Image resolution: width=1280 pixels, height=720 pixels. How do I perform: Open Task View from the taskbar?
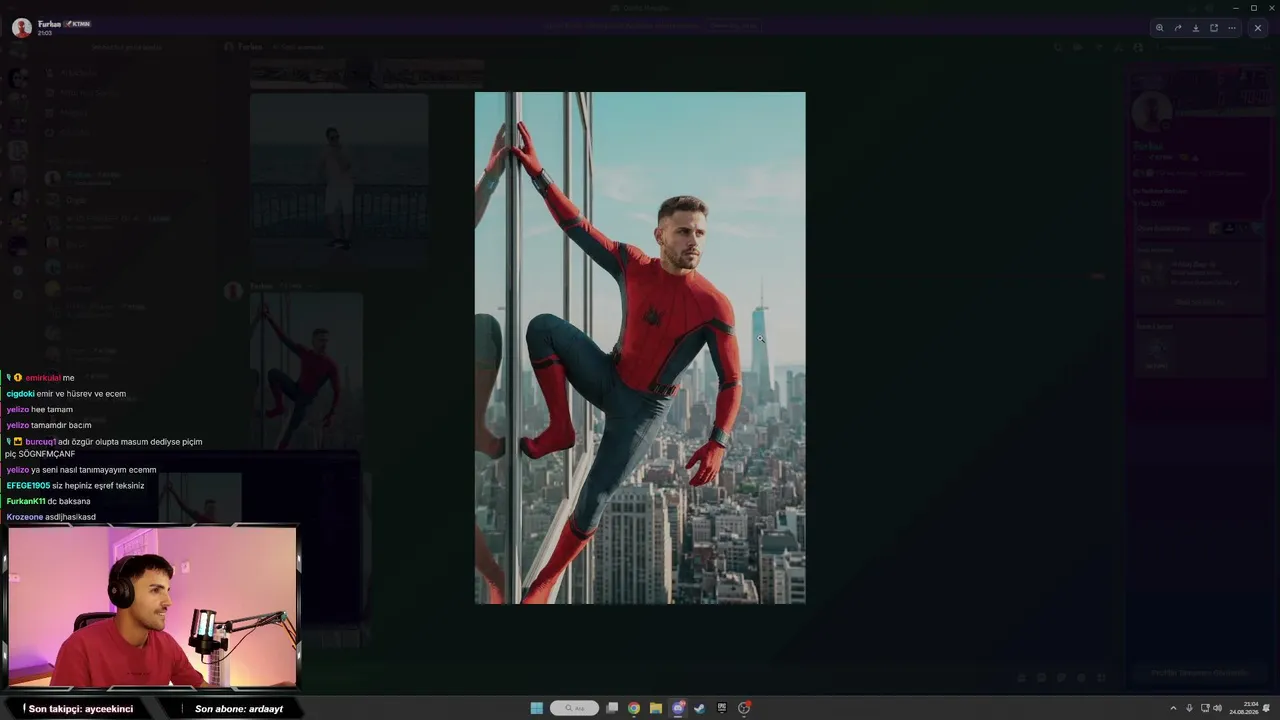pyautogui.click(x=612, y=708)
